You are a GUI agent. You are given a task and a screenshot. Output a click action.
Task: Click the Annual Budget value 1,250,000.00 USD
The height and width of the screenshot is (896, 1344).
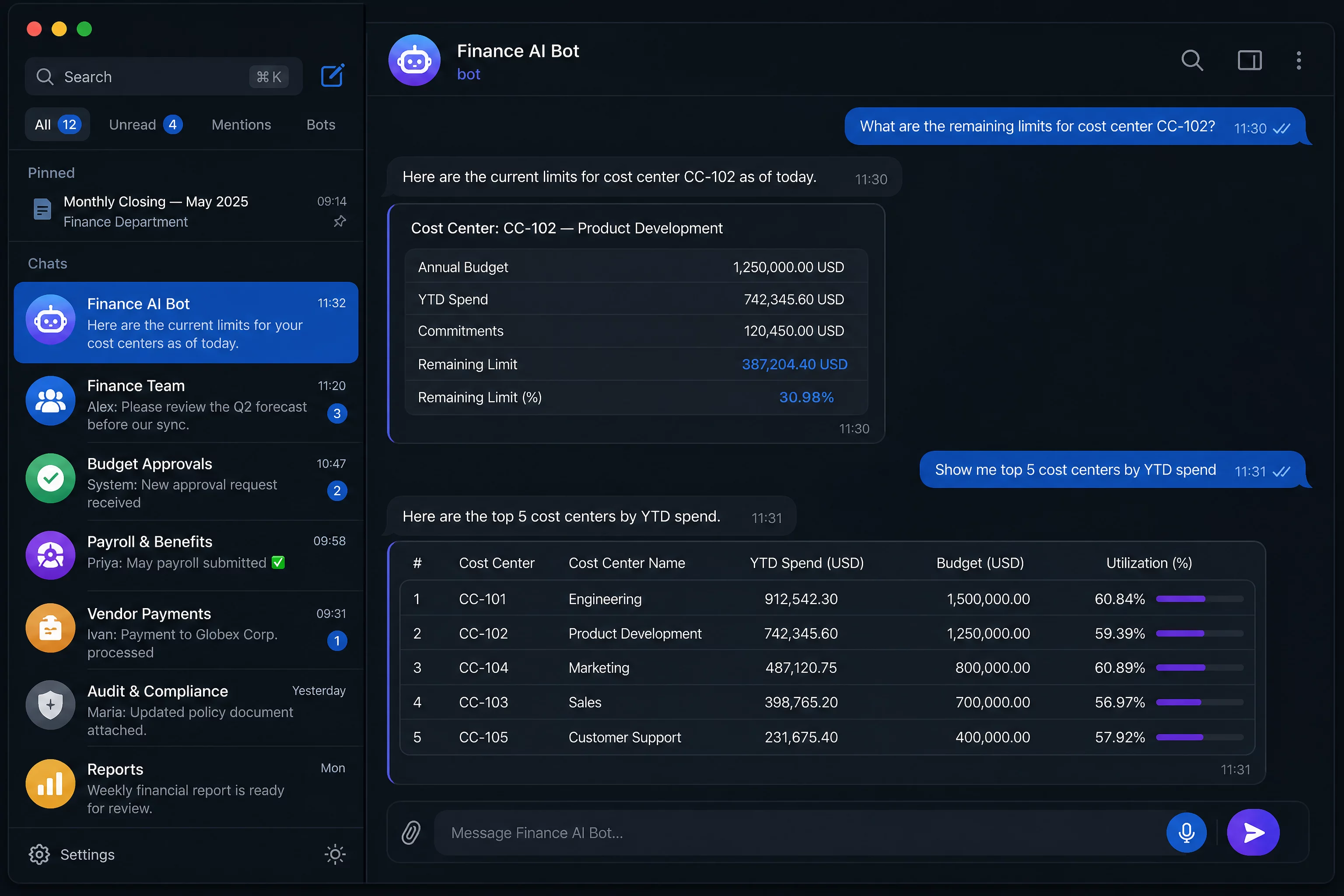tap(788, 267)
